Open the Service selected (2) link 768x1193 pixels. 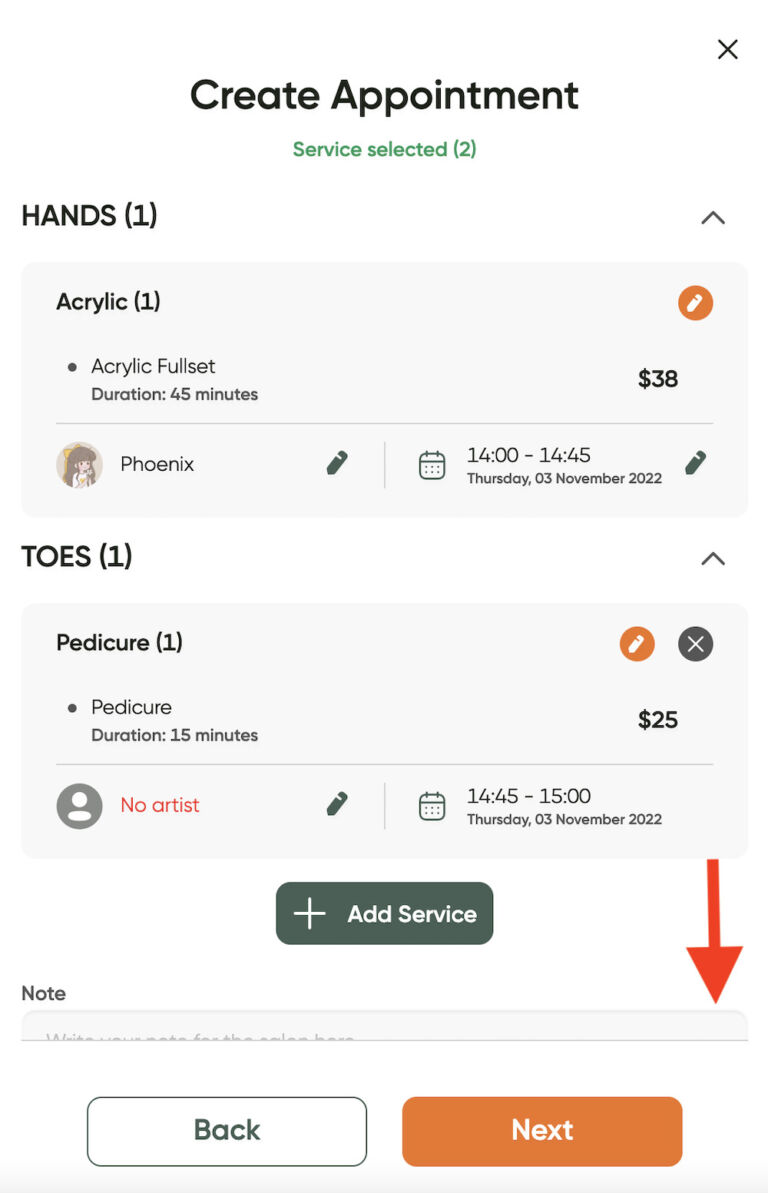coord(384,149)
